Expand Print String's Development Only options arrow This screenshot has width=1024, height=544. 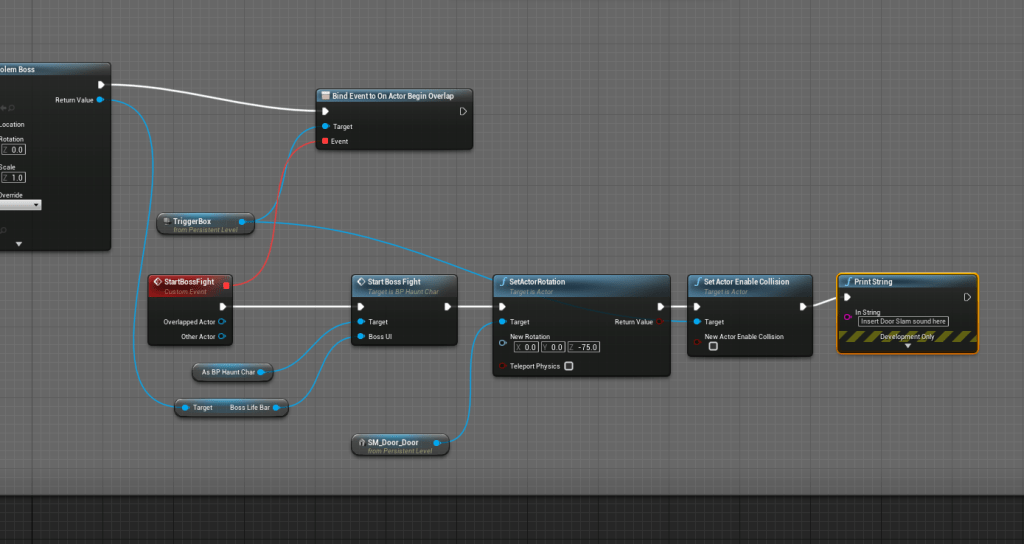click(x=907, y=345)
